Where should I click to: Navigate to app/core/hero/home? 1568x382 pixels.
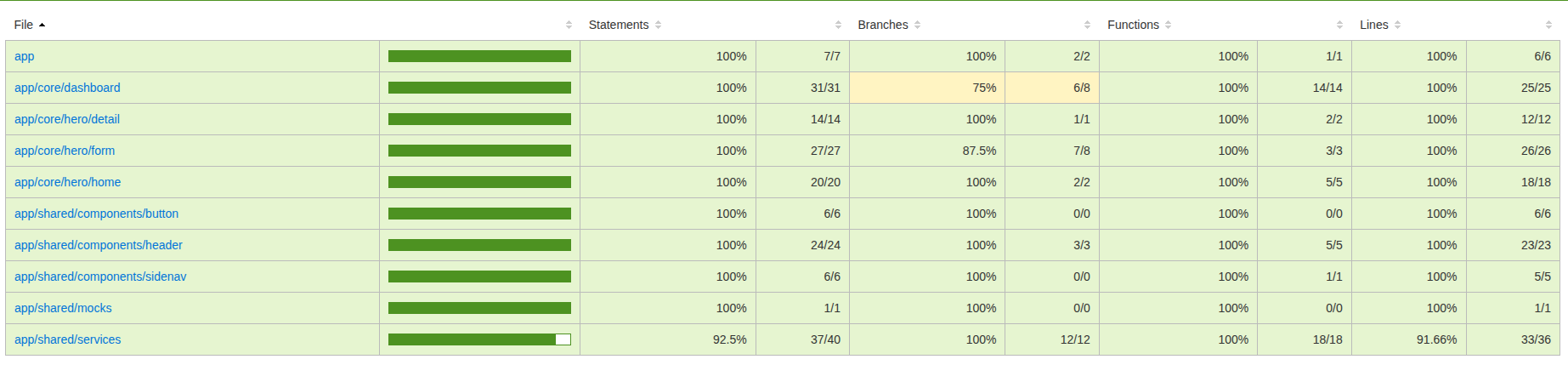tap(68, 182)
